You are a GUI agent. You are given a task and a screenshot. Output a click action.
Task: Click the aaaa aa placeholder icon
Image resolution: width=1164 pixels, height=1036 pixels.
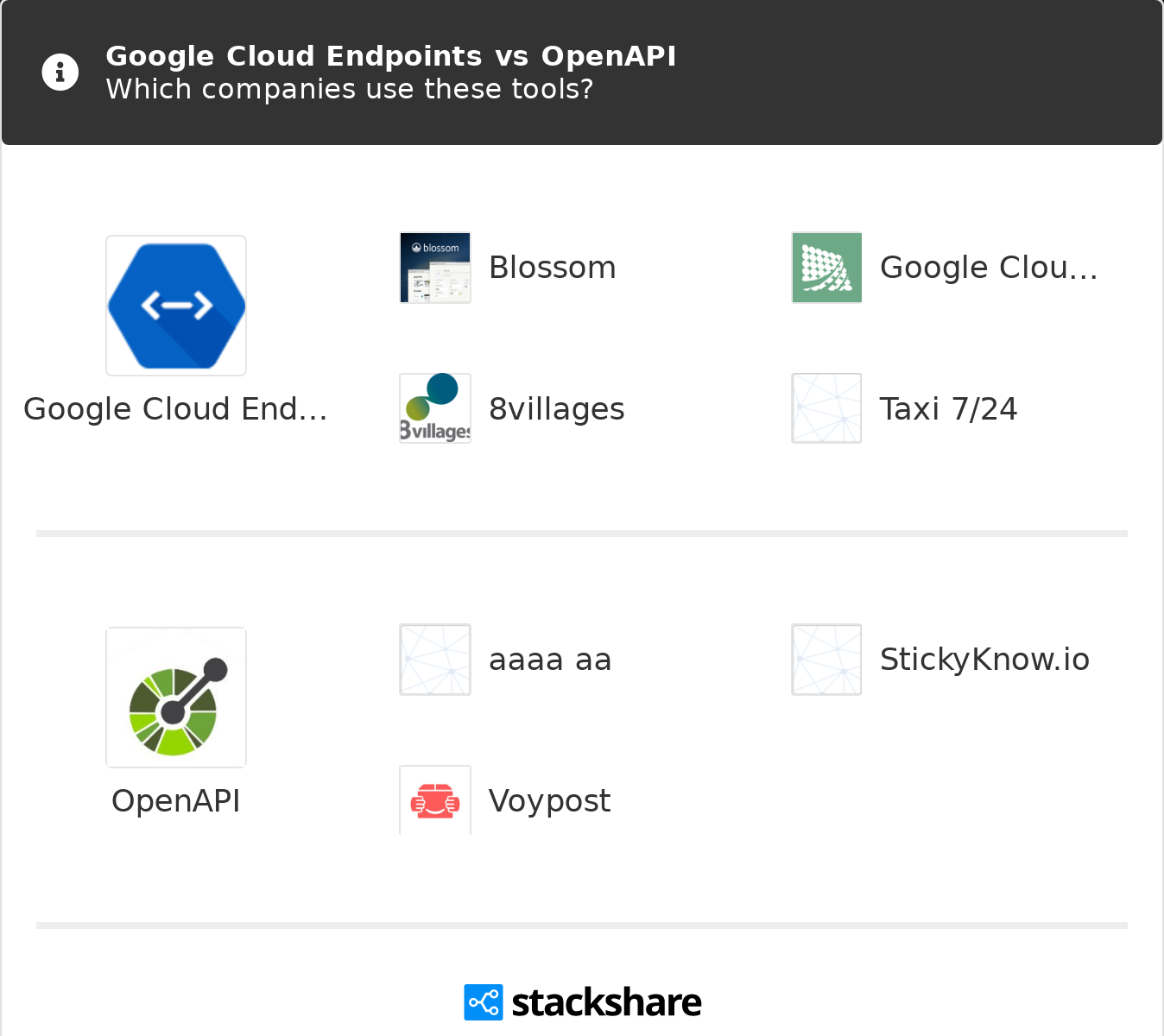pos(435,660)
